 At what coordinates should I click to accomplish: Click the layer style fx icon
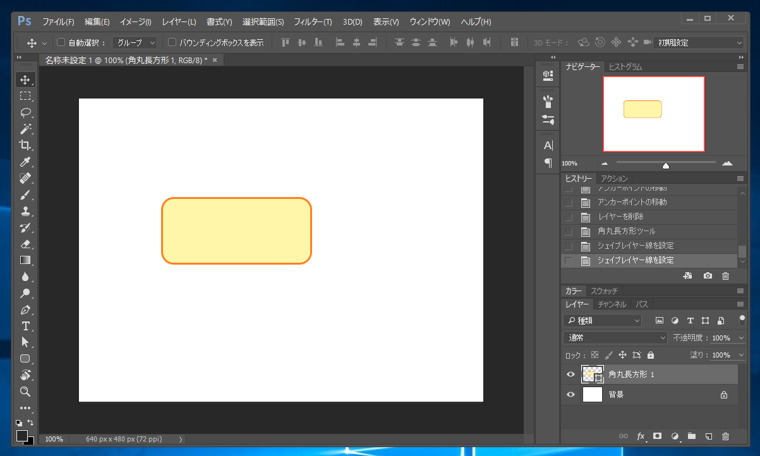(641, 437)
